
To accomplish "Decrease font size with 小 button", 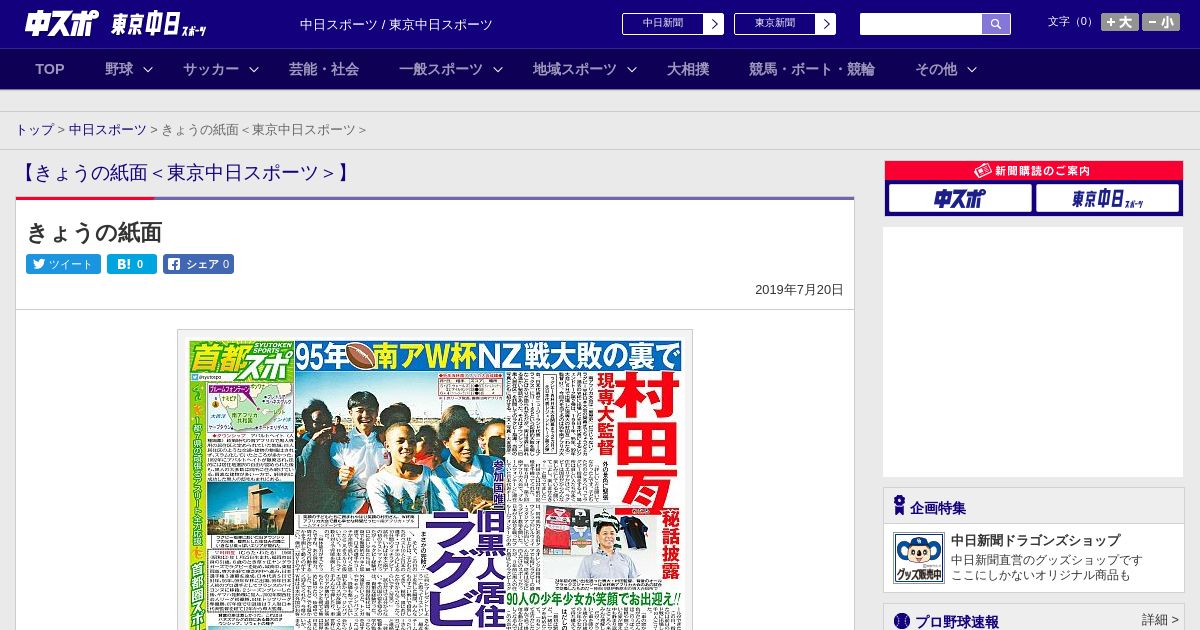I will point(1161,22).
